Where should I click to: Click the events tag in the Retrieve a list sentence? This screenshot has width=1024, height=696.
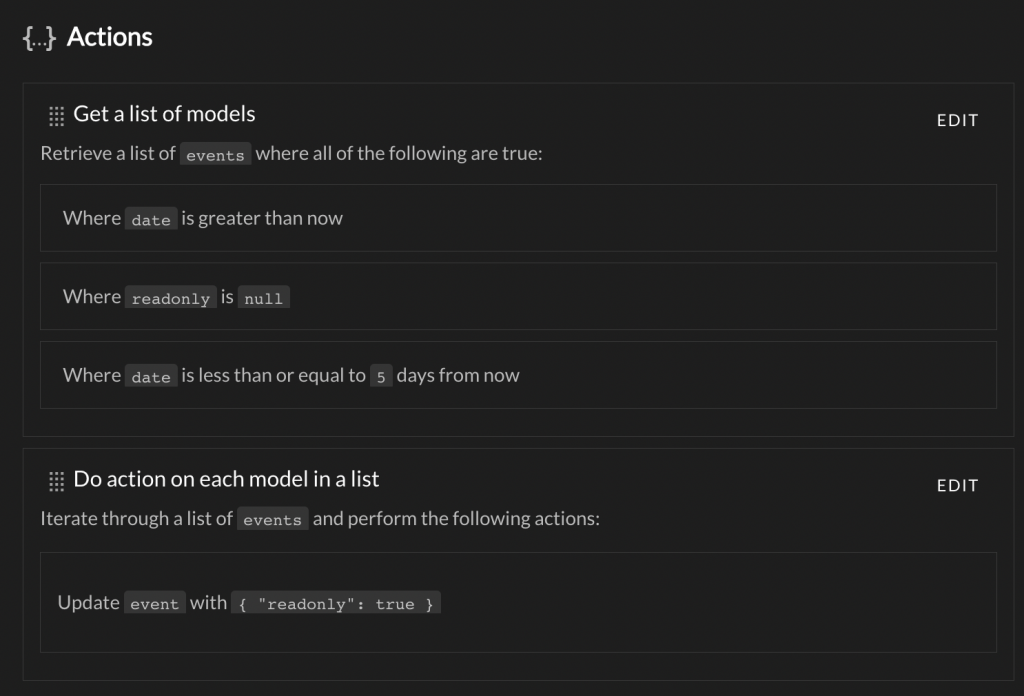[215, 154]
